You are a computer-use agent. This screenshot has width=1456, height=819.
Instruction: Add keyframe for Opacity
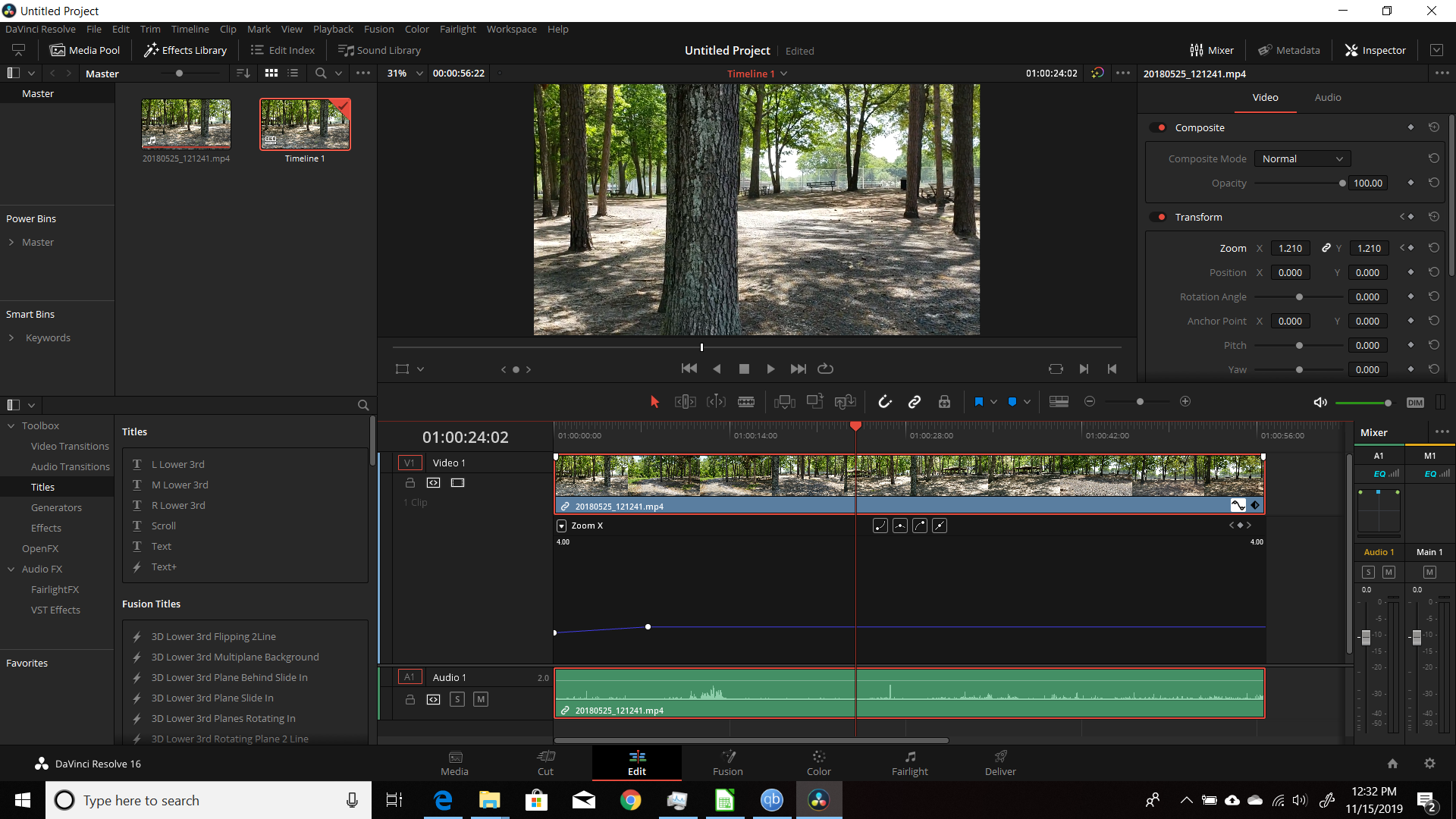click(x=1410, y=183)
